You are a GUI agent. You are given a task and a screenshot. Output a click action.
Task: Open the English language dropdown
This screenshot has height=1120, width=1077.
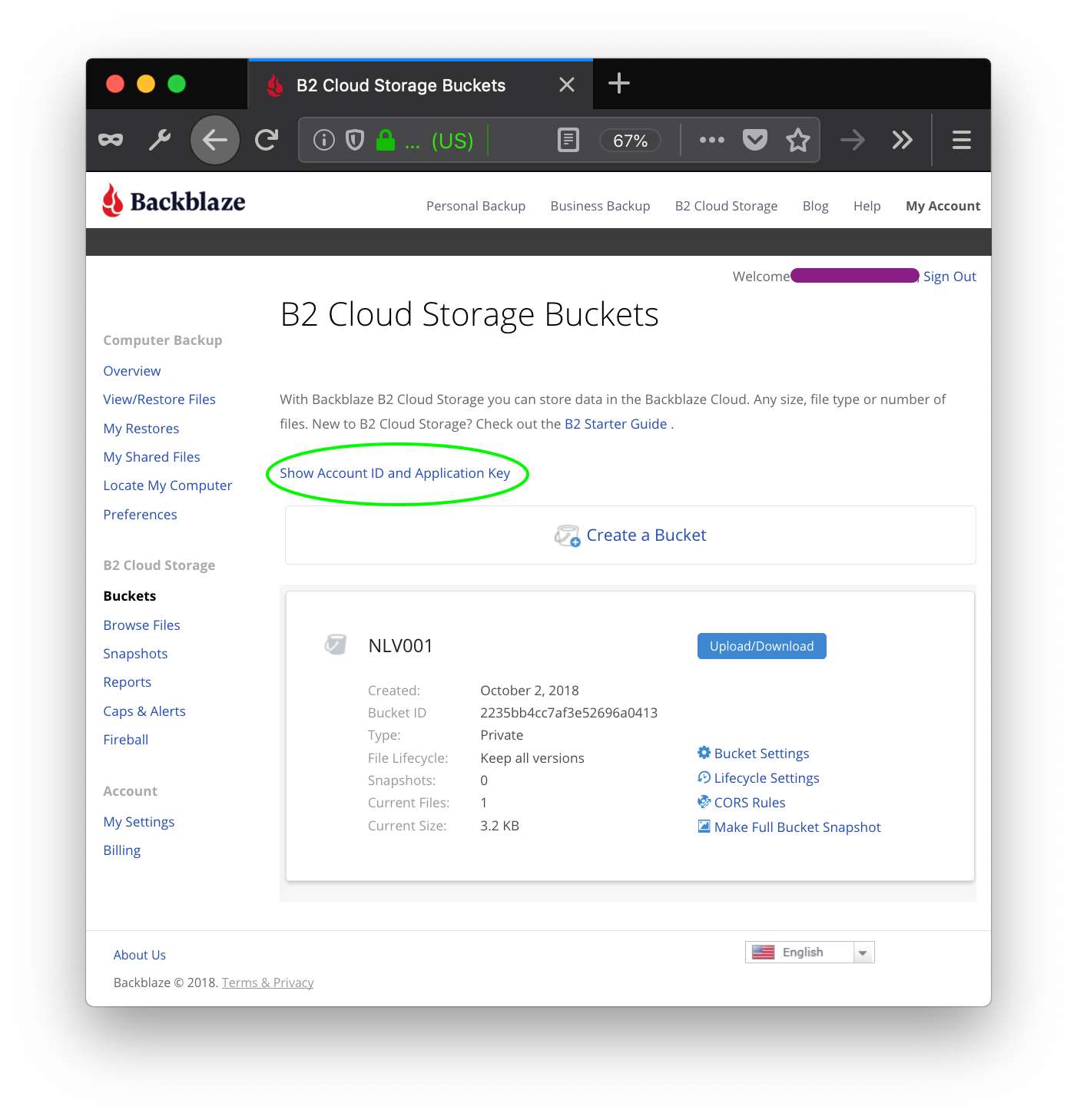(x=810, y=953)
